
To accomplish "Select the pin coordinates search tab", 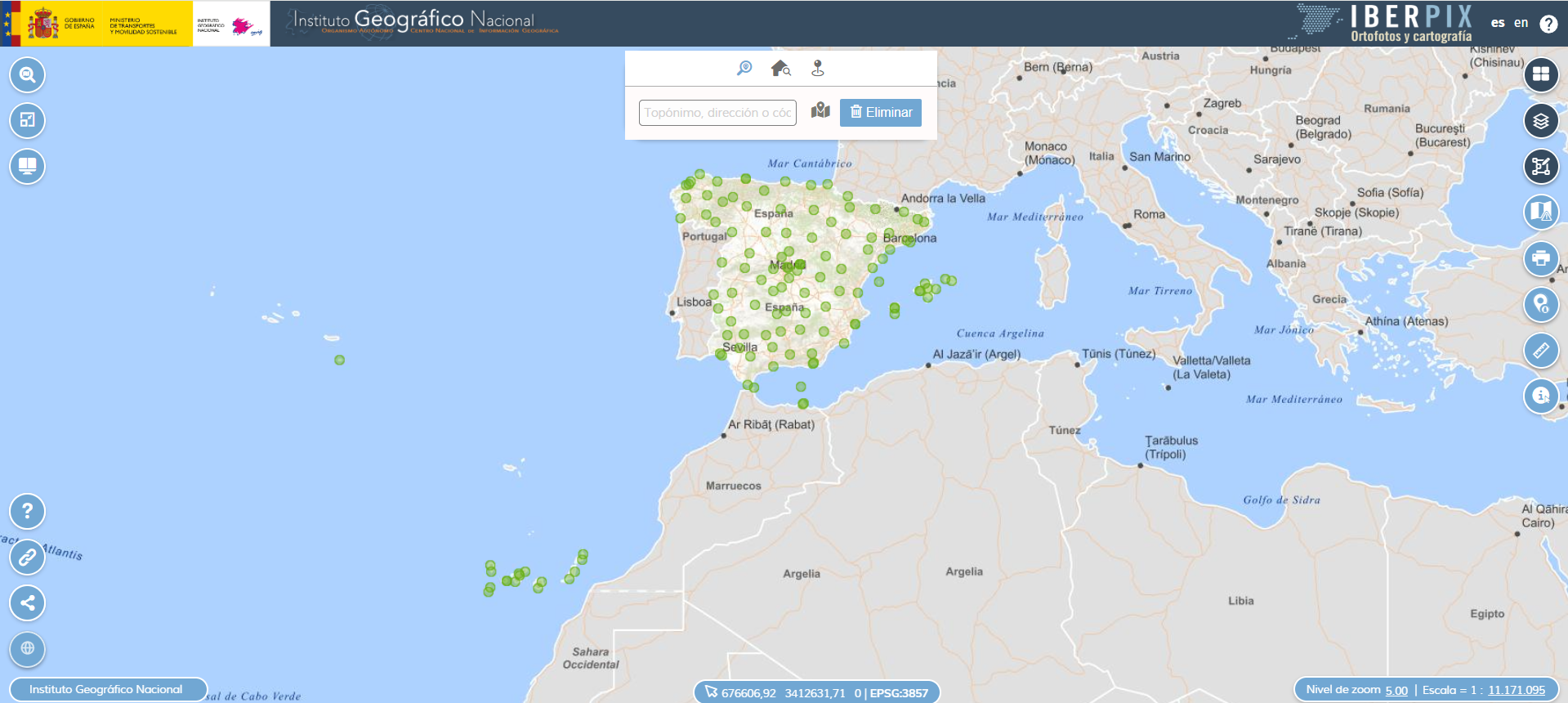I will 817,68.
